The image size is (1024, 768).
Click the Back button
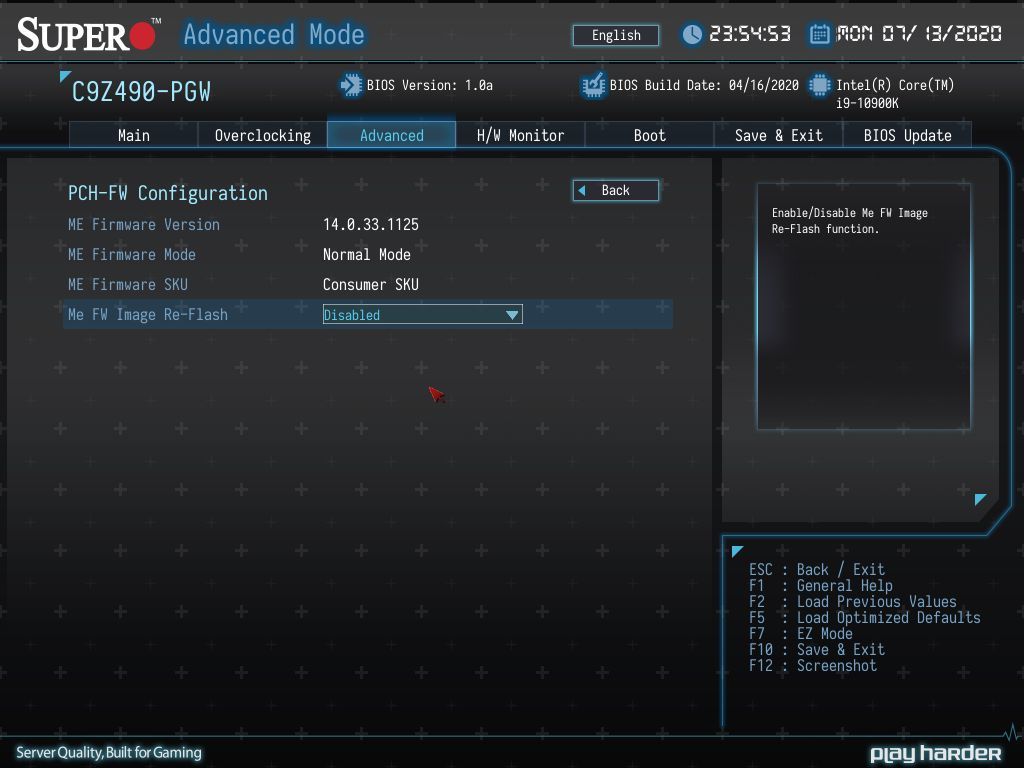click(615, 190)
